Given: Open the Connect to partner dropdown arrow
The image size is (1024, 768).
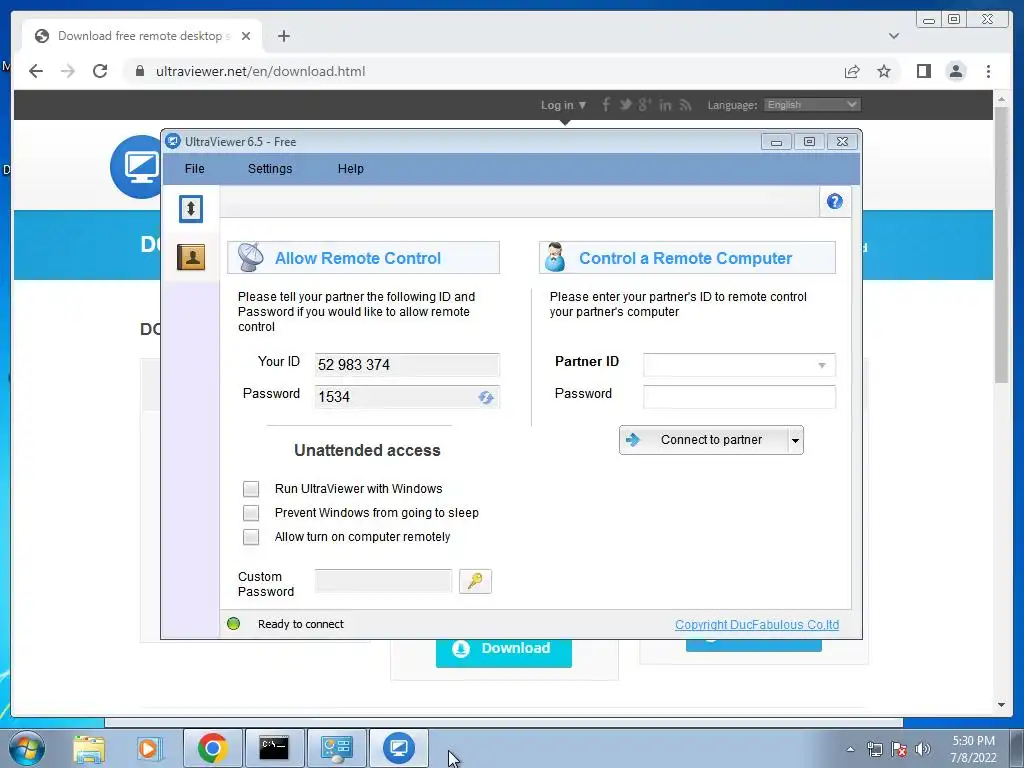Looking at the screenshot, I should tap(795, 440).
